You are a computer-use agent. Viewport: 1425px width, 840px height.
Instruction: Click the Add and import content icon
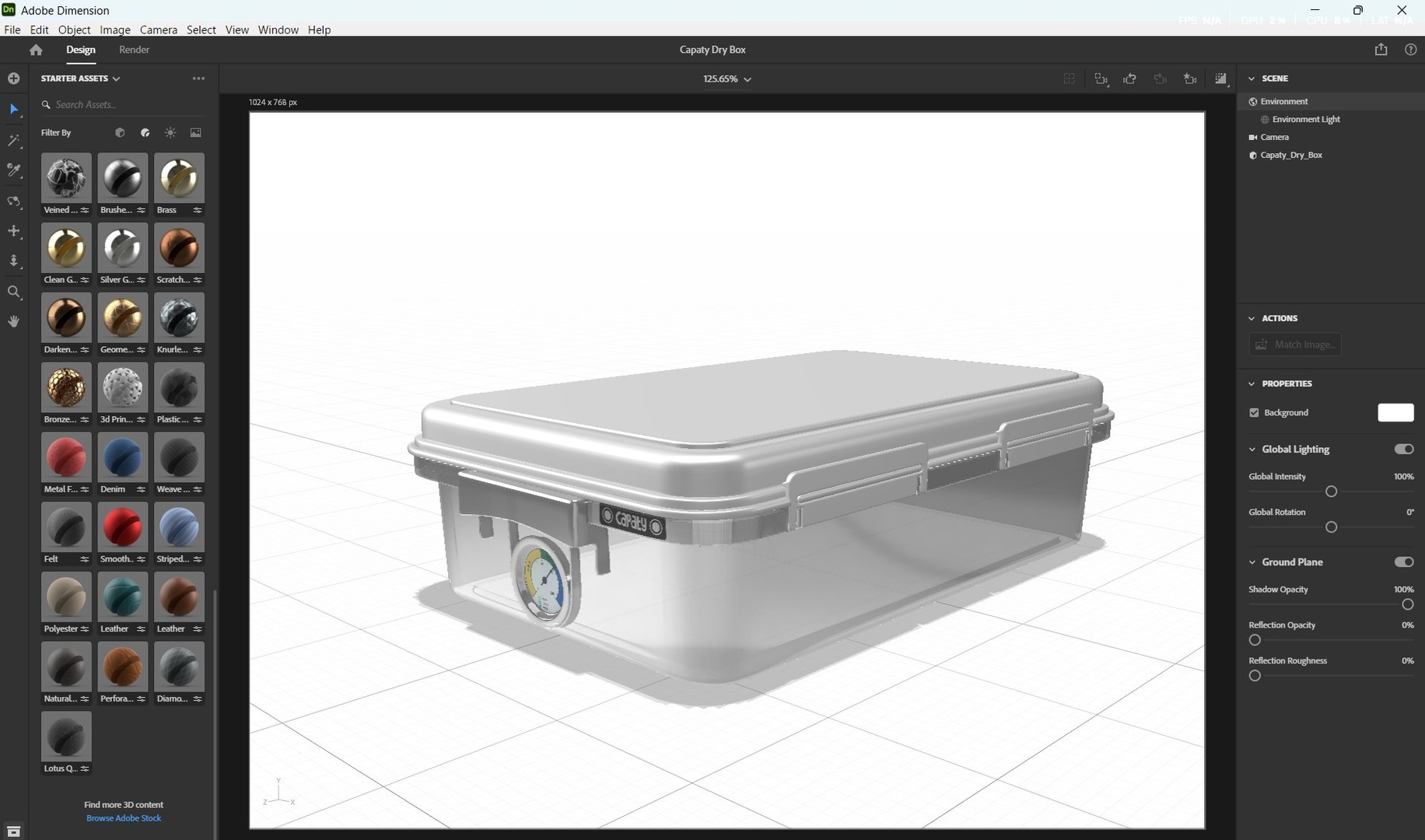(13, 79)
